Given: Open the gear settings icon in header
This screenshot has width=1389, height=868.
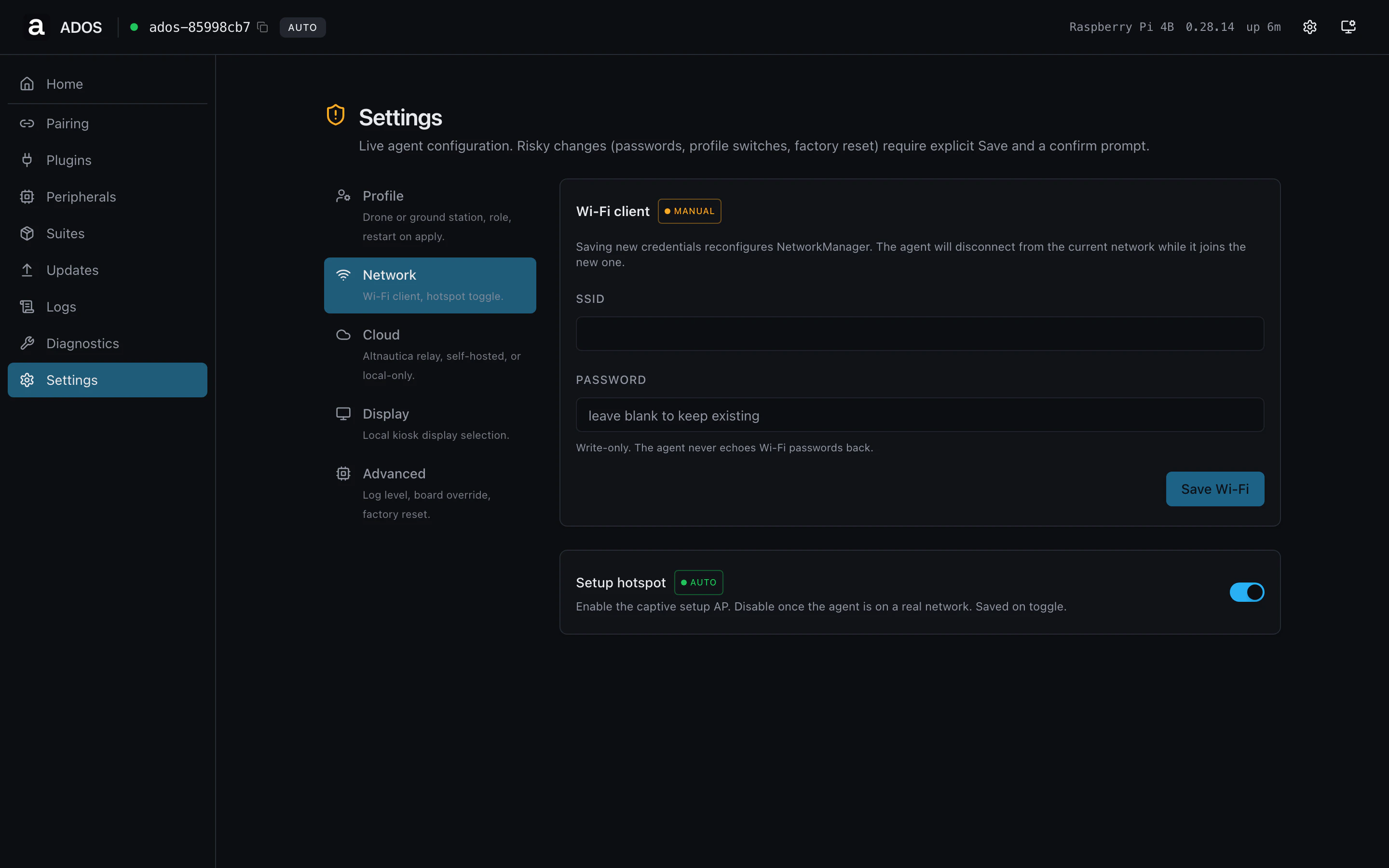Looking at the screenshot, I should [x=1309, y=27].
